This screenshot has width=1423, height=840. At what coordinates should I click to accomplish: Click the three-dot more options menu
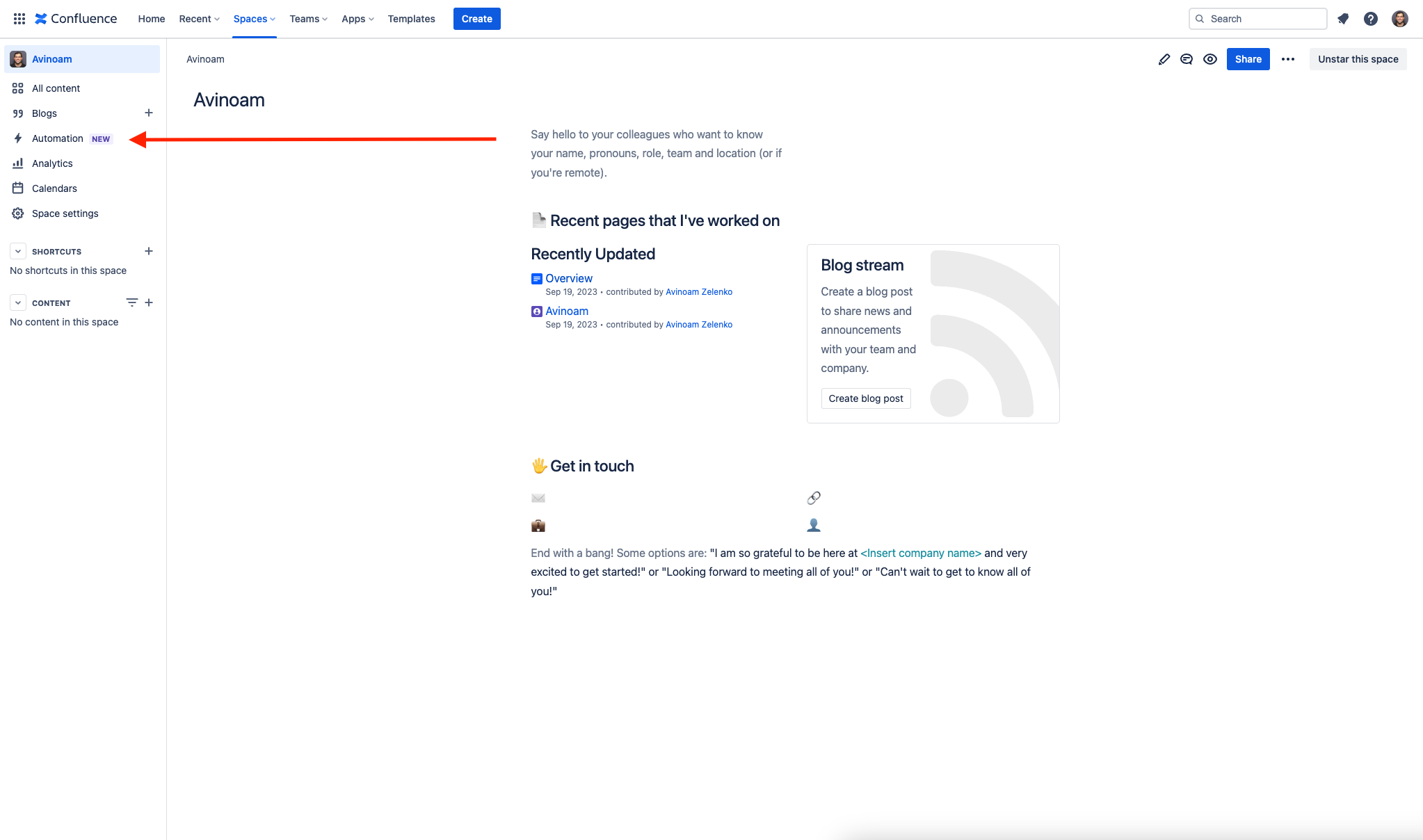tap(1288, 58)
